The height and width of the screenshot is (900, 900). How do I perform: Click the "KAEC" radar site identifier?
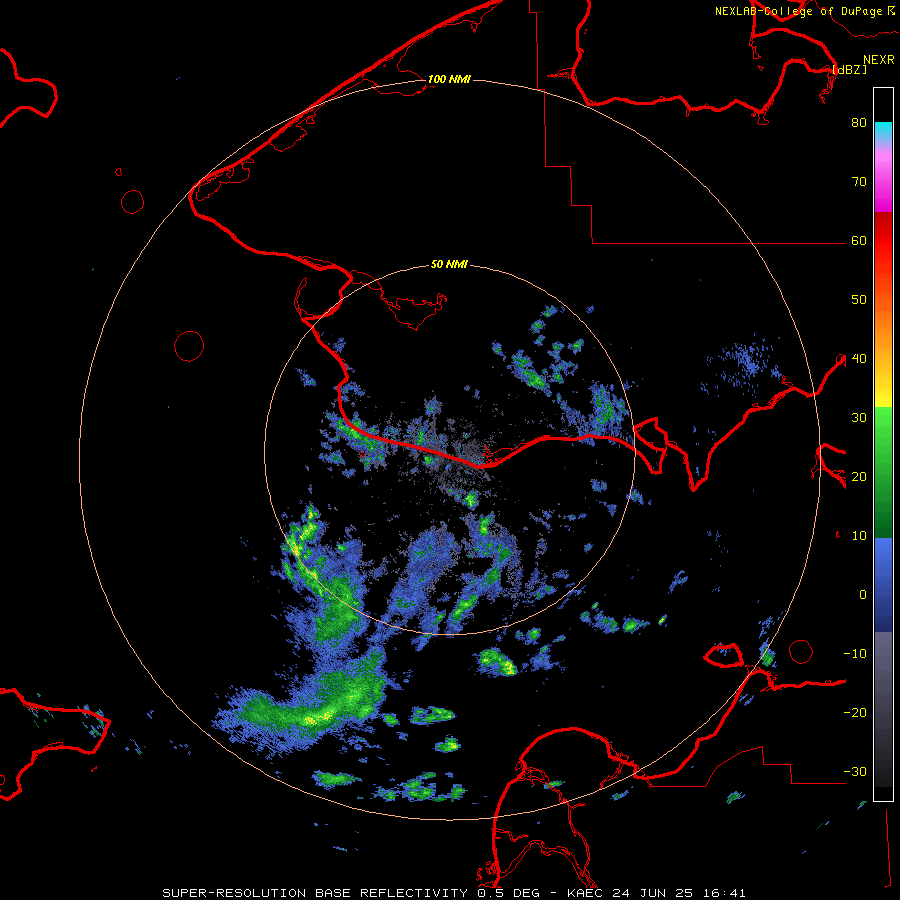585,893
